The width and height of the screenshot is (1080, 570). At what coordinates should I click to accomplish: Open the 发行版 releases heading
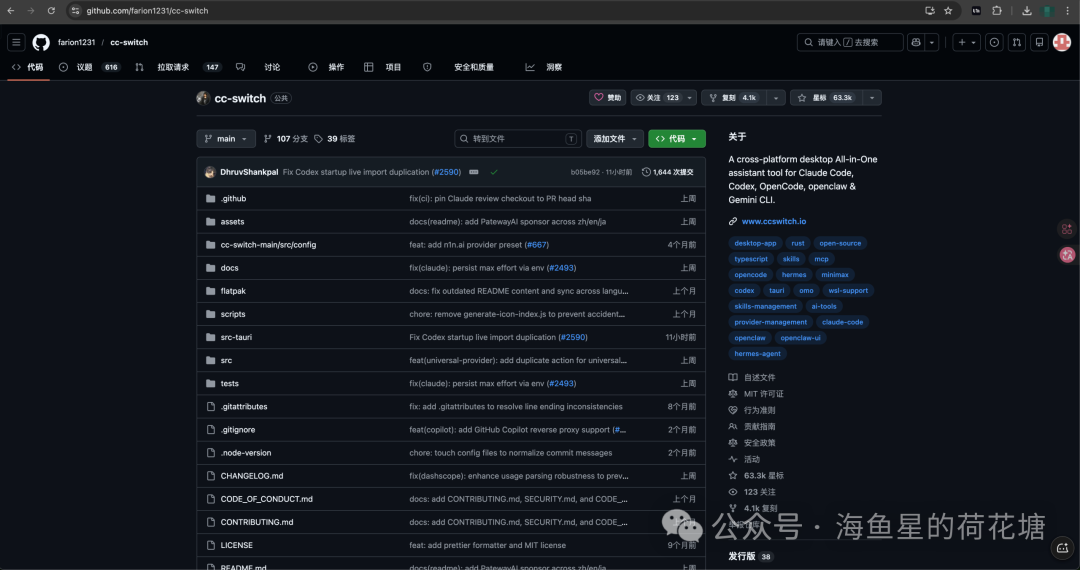(x=742, y=556)
